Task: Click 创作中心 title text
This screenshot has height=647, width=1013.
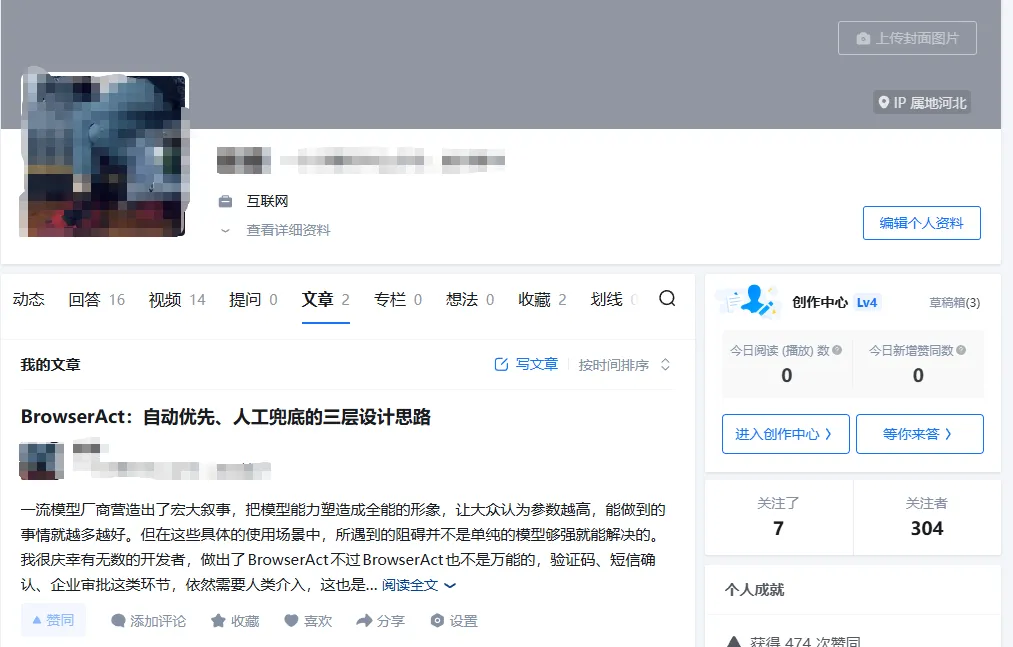Action: (x=820, y=302)
